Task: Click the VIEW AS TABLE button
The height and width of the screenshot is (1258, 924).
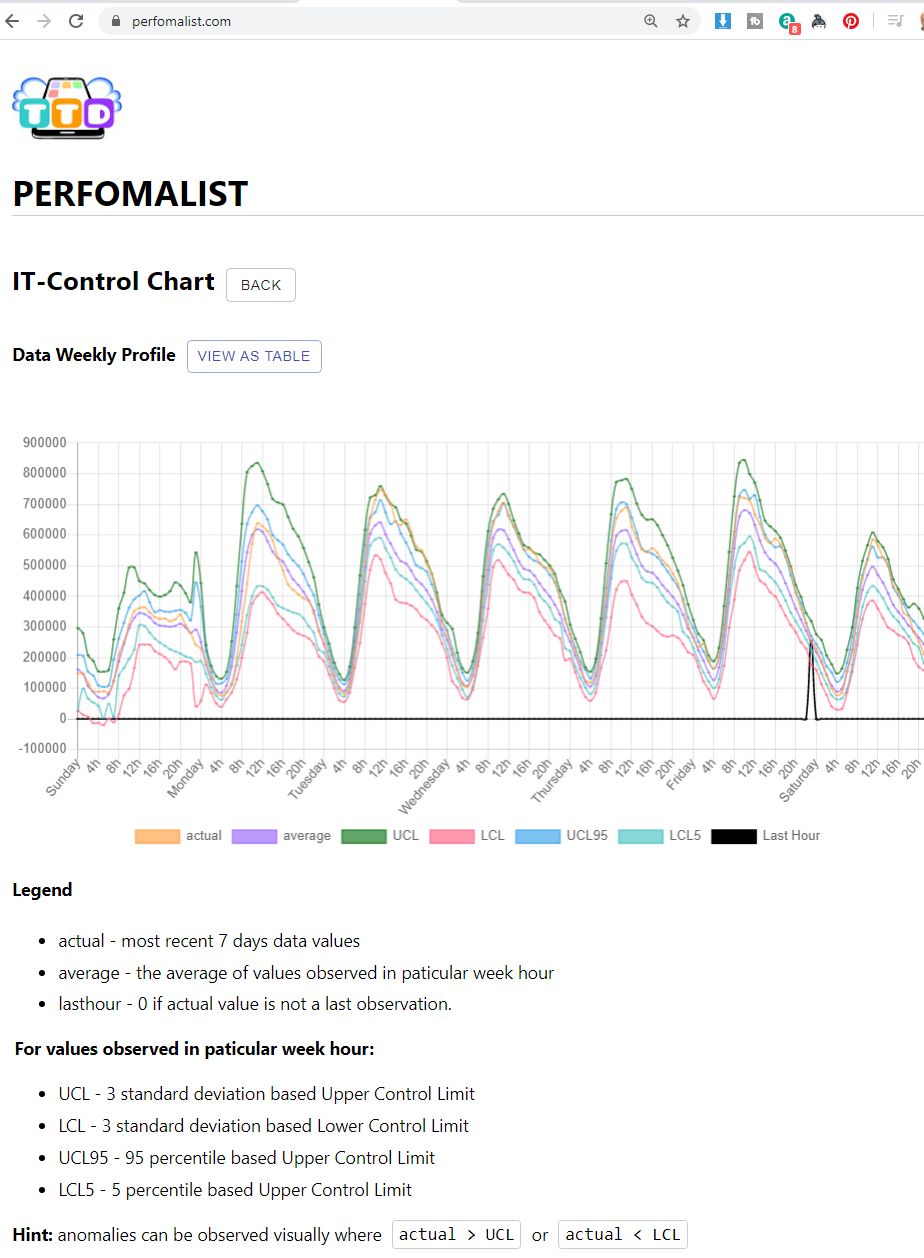Action: [254, 356]
